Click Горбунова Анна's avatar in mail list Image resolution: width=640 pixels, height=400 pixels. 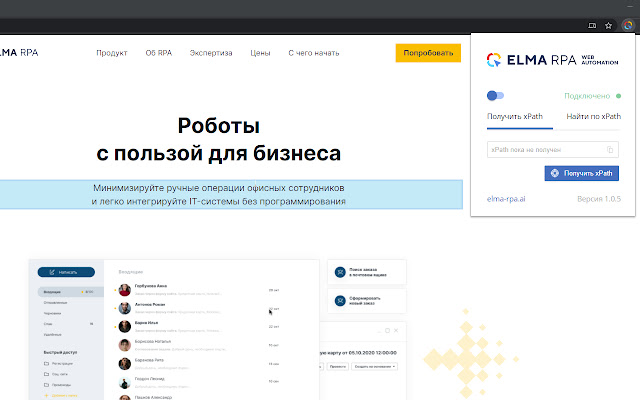click(124, 290)
